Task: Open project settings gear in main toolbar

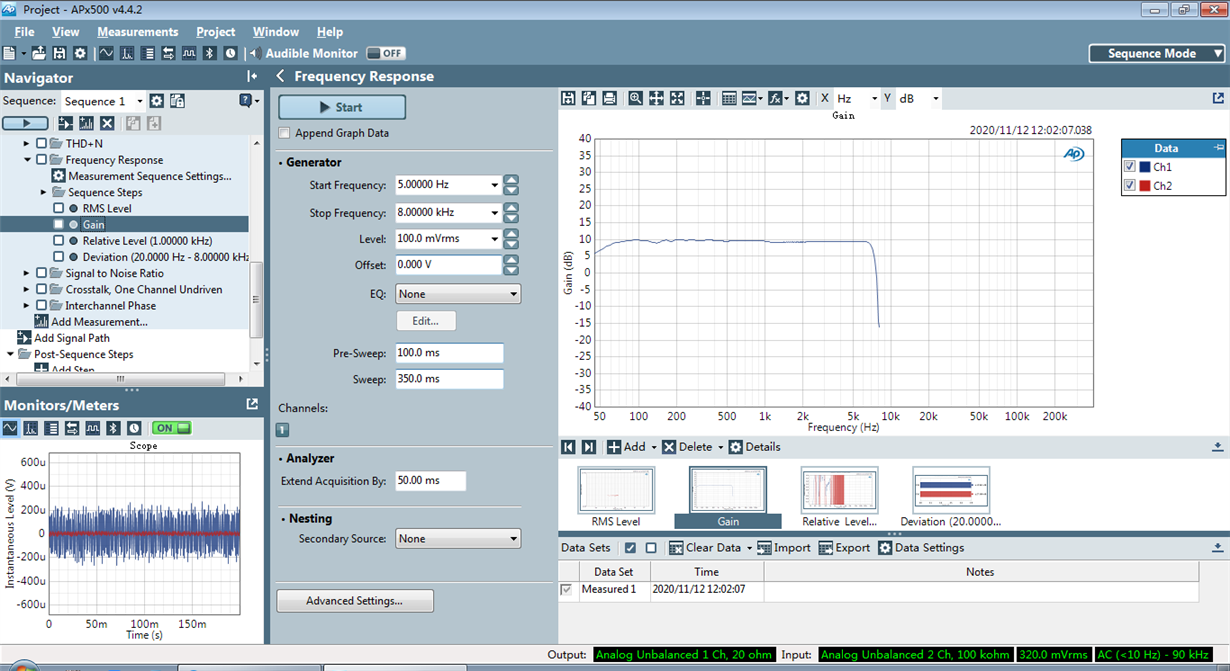Action: coord(79,53)
